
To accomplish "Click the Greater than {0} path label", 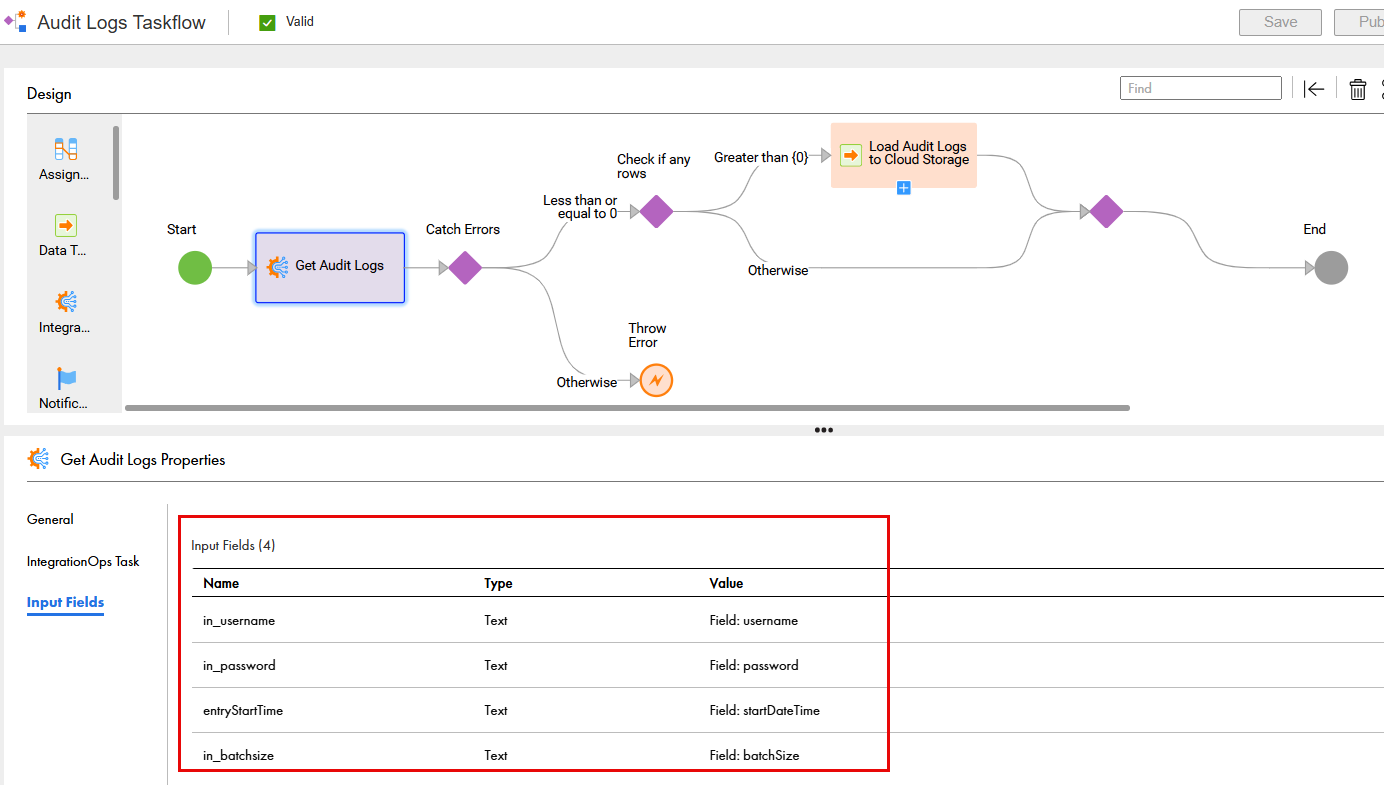I will coord(761,157).
